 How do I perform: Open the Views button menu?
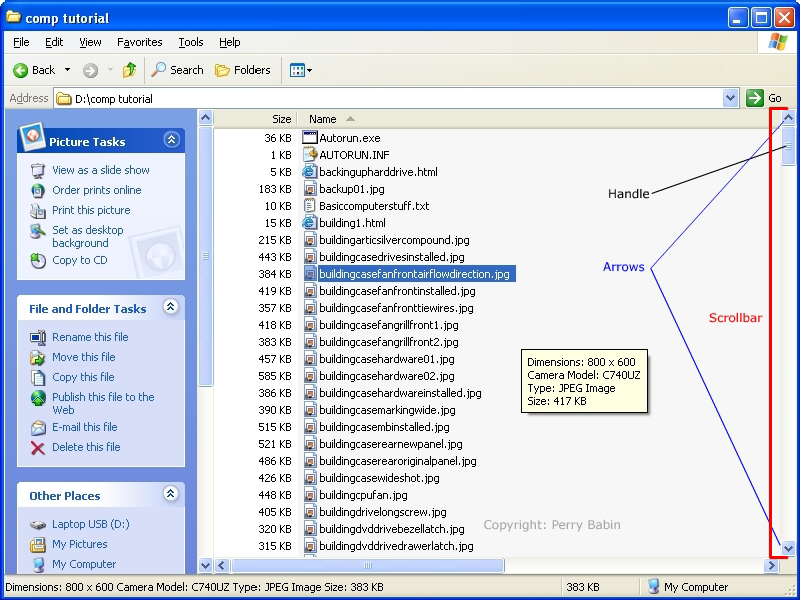click(x=301, y=70)
